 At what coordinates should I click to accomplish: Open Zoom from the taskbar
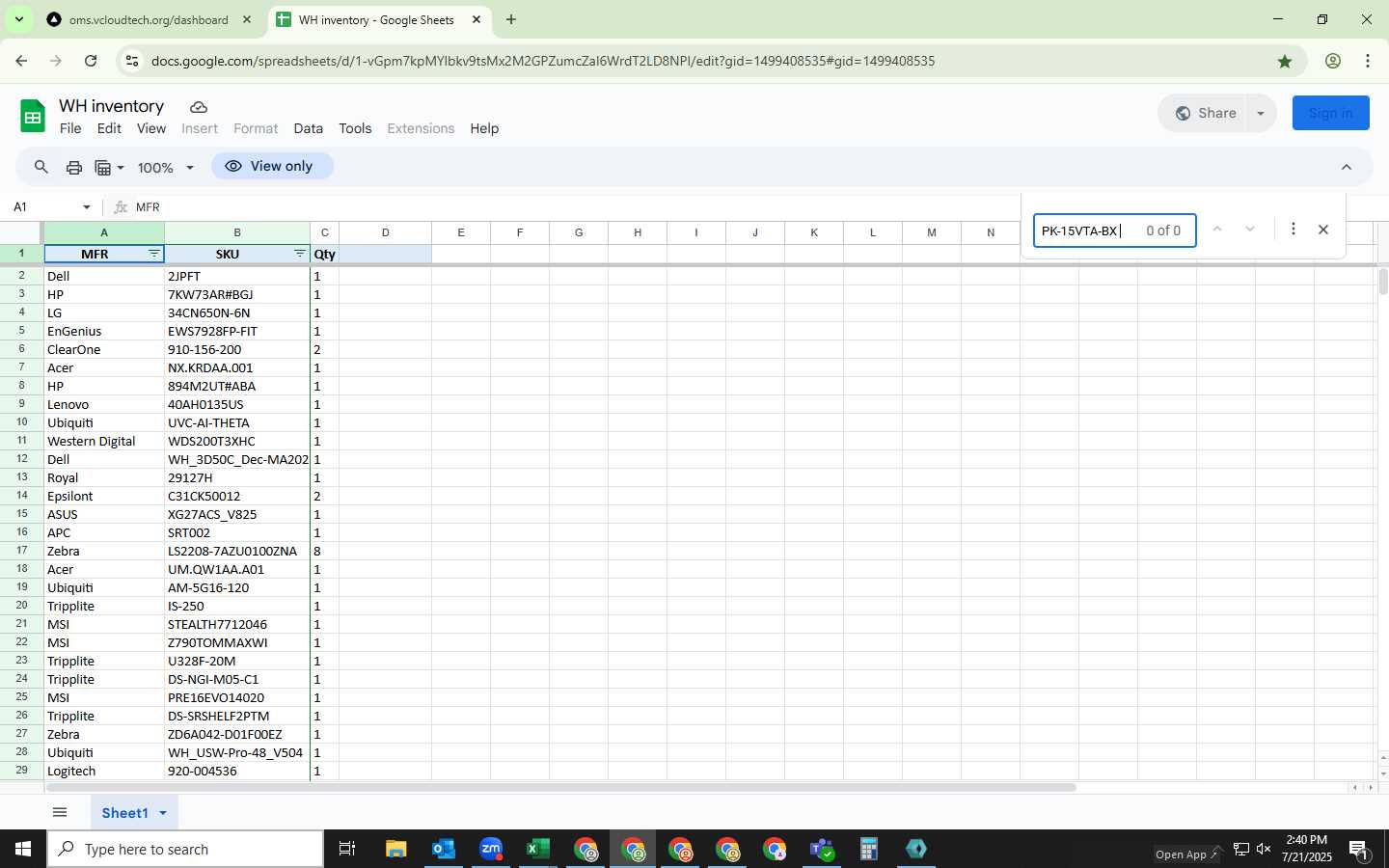[x=491, y=849]
